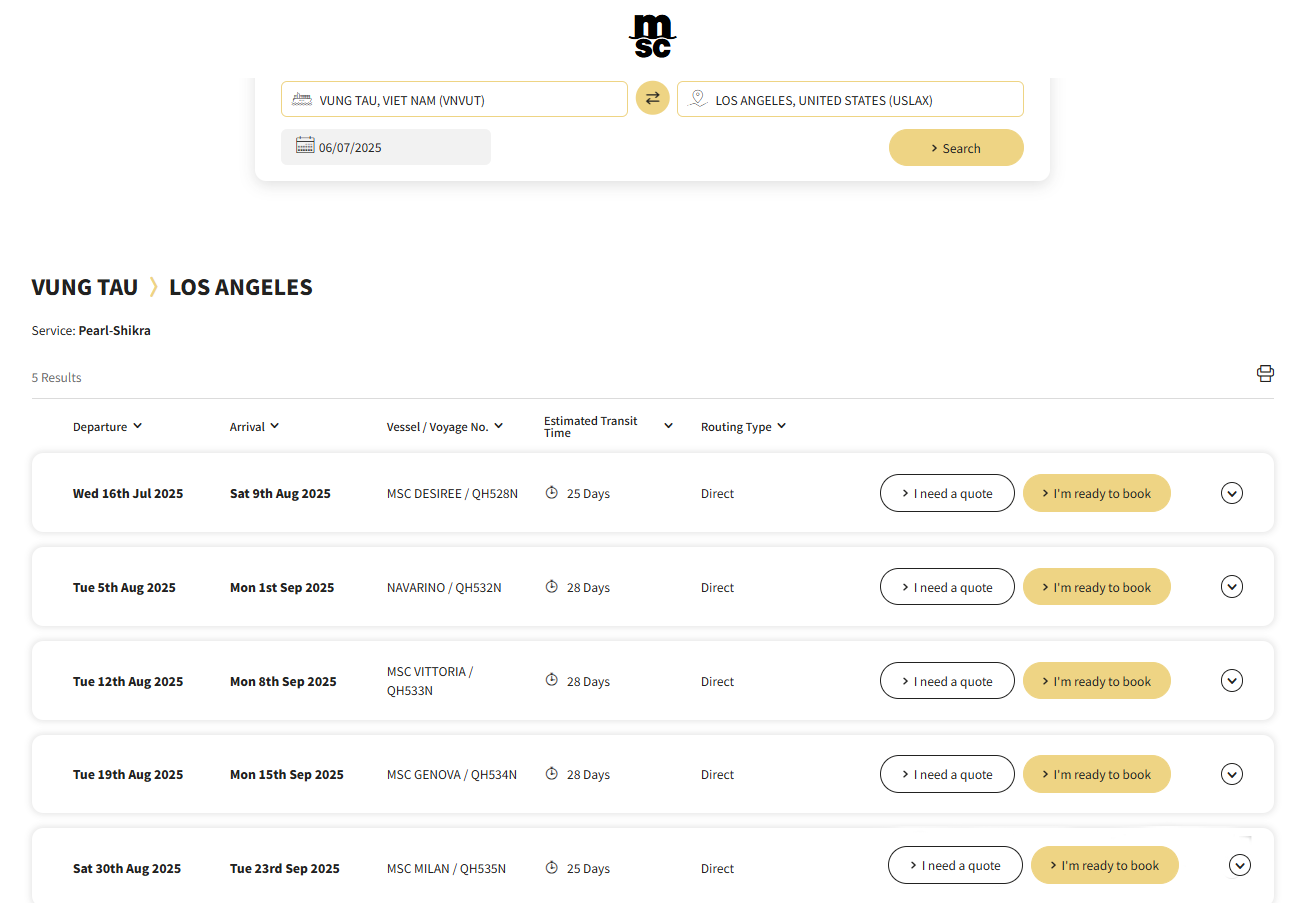The height and width of the screenshot is (903, 1295).
Task: Click the MSC logo at top
Action: pos(652,37)
